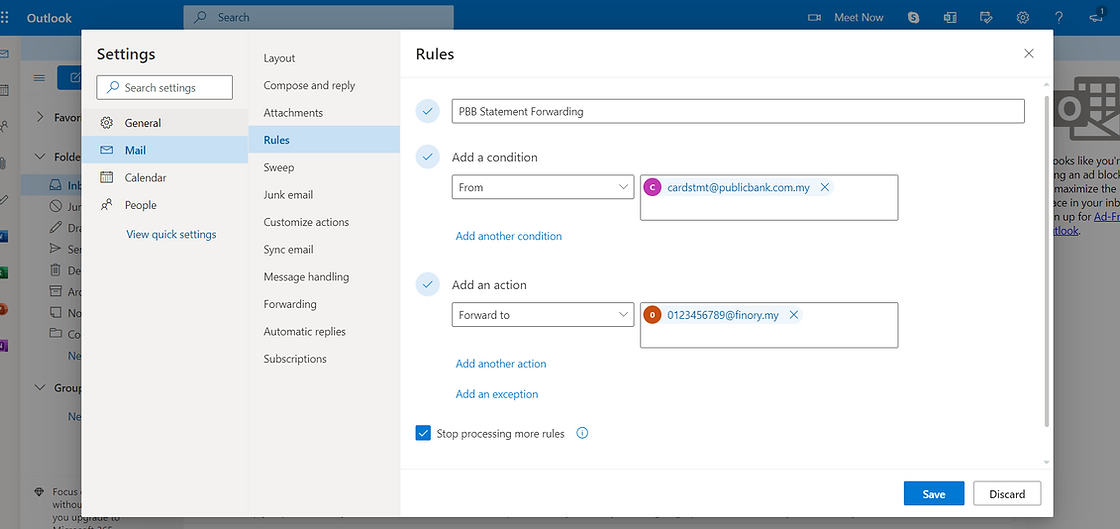The height and width of the screenshot is (529, 1120).
Task: Open Calendar settings category
Action: [x=146, y=177]
